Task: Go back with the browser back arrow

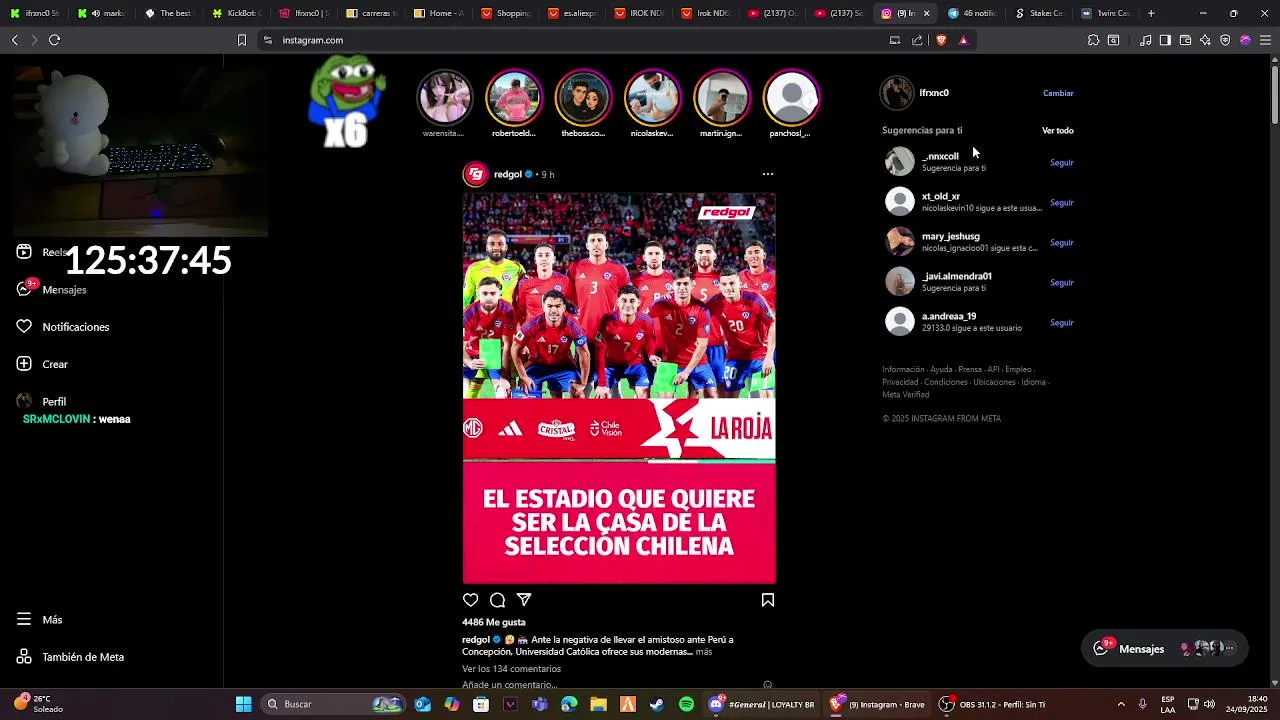Action: pos(14,40)
